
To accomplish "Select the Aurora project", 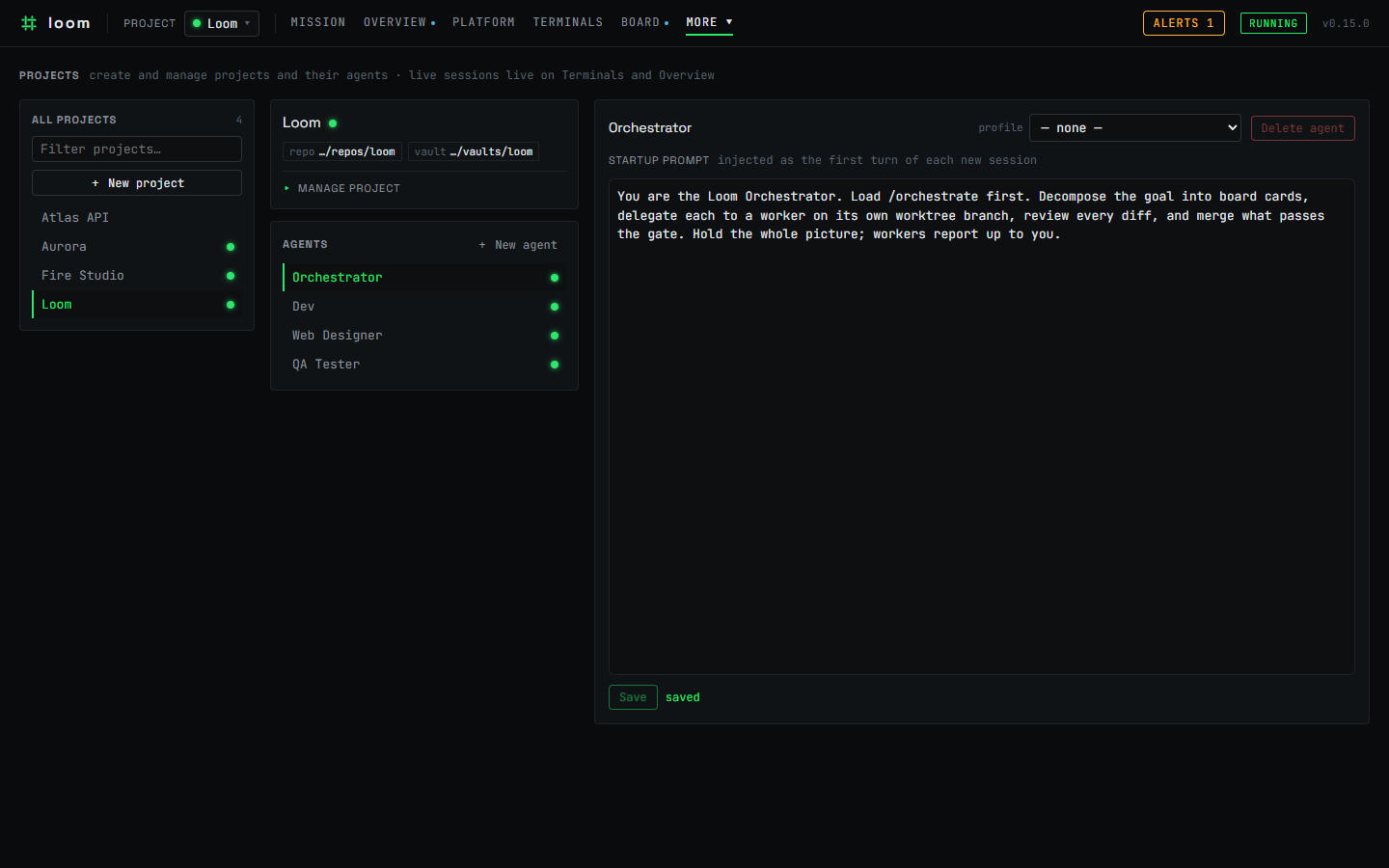I will tap(137, 247).
